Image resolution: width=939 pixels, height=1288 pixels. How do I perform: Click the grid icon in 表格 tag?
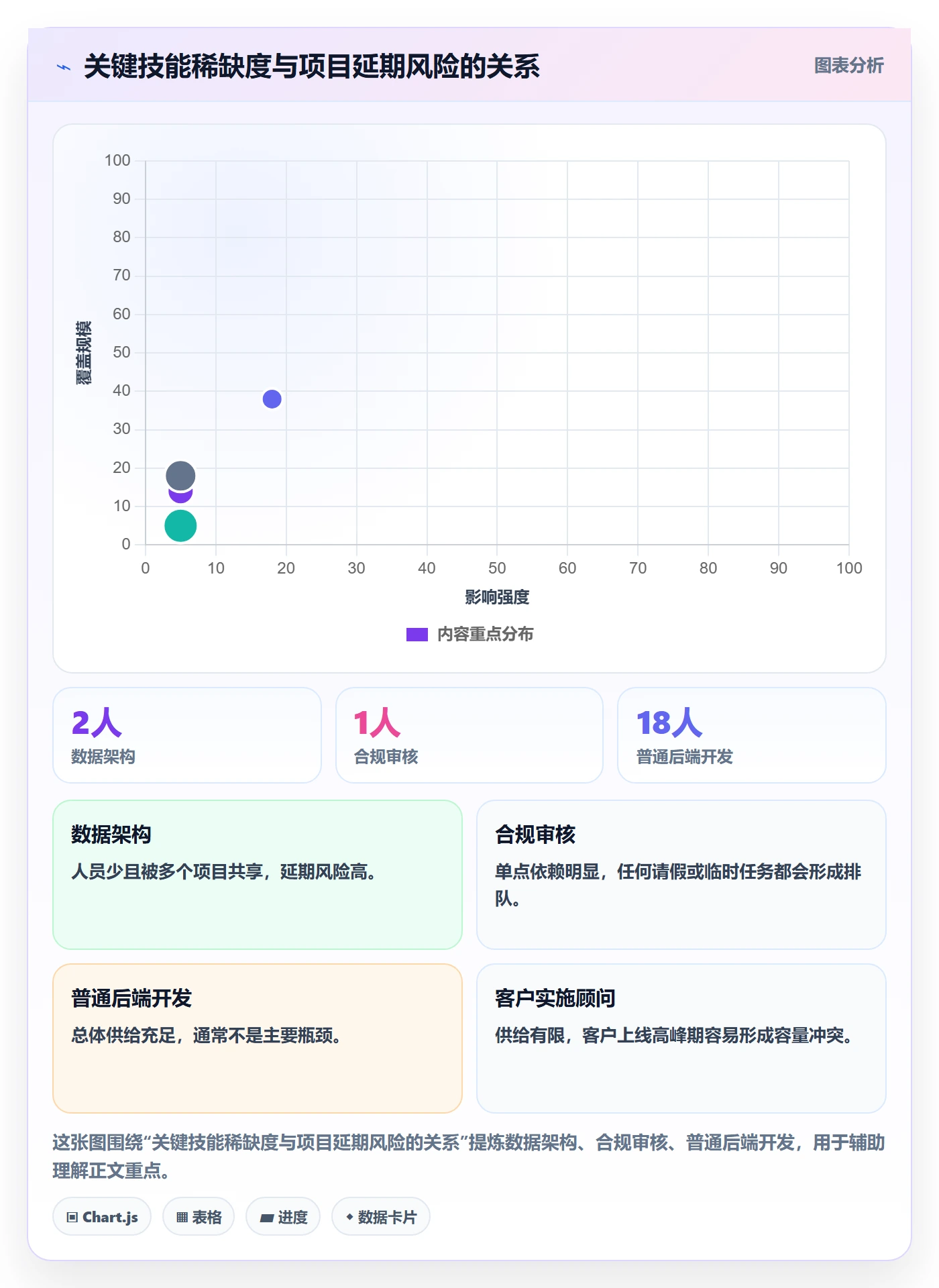tap(182, 1218)
